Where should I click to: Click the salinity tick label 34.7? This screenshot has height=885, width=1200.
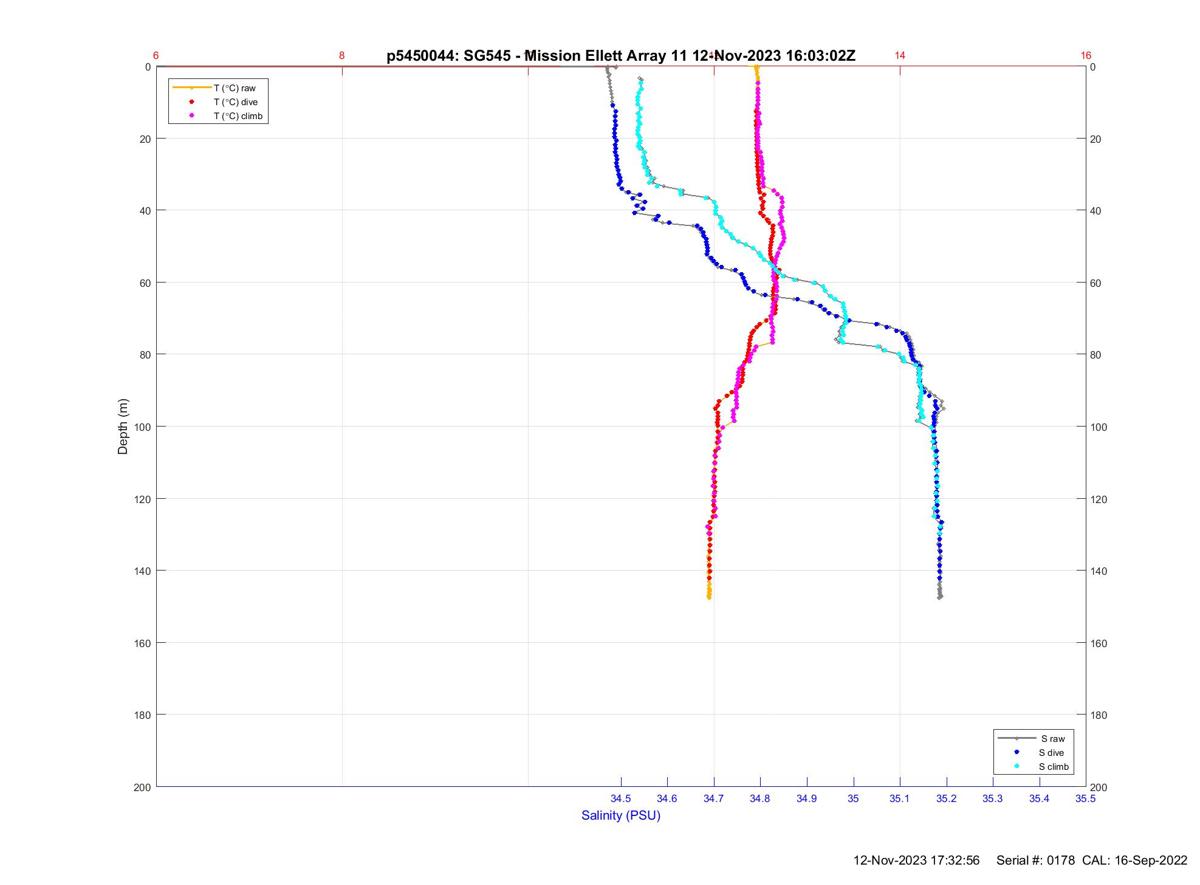714,799
